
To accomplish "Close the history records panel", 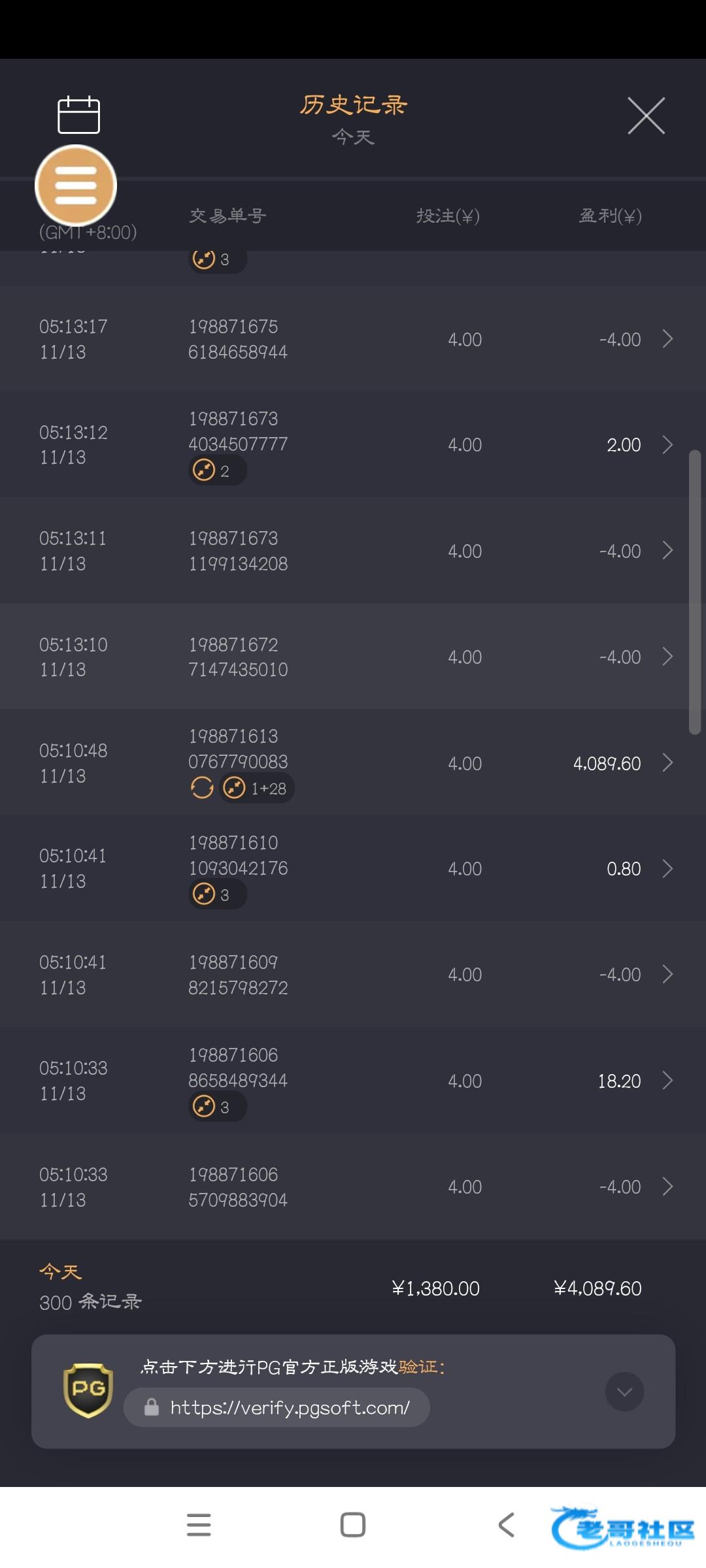I will [646, 116].
